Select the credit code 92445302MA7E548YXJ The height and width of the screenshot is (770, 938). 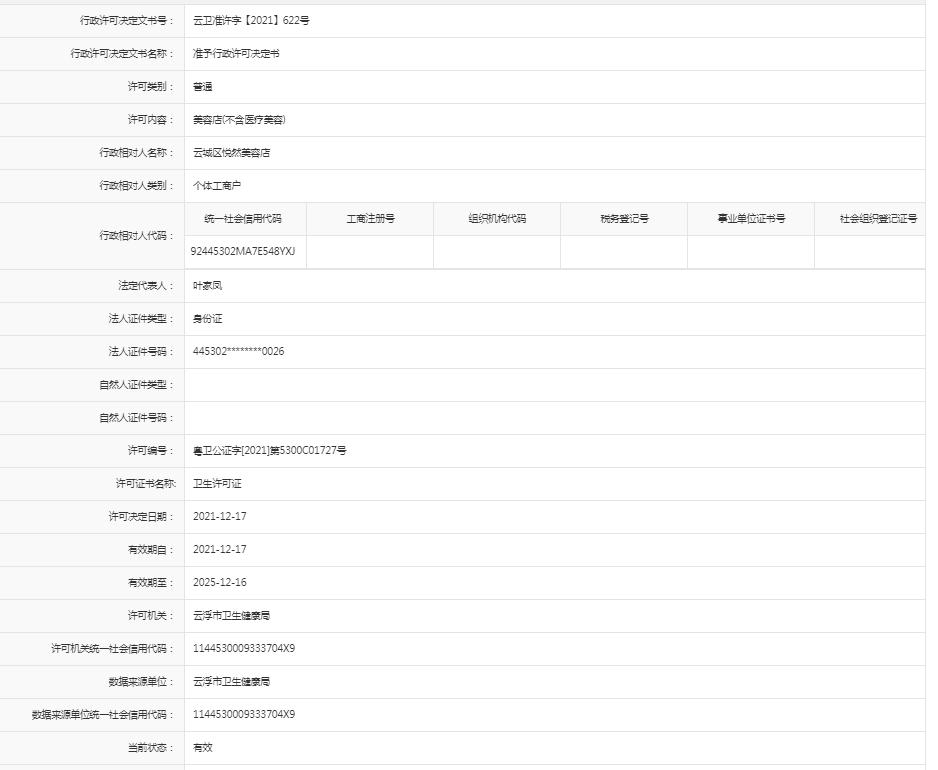point(243,251)
